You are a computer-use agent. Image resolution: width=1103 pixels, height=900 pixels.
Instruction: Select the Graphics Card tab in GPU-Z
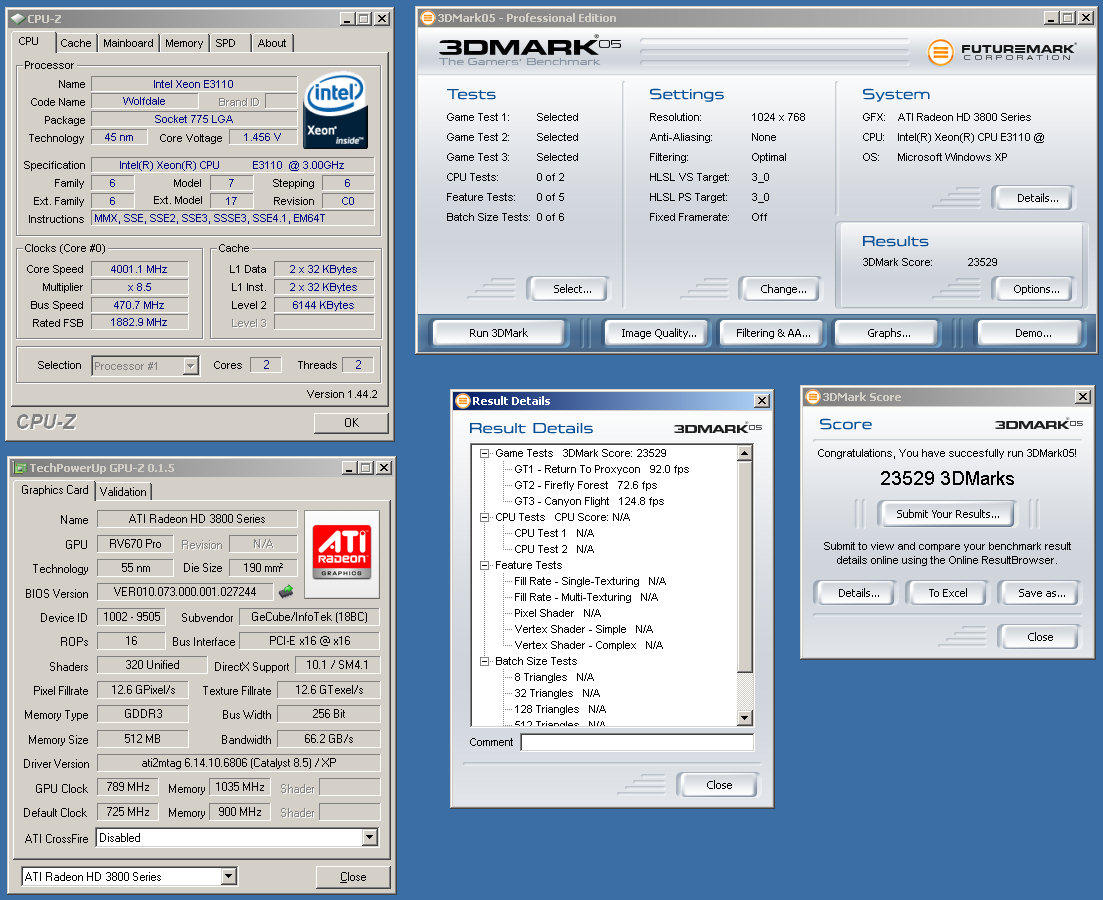[x=54, y=490]
